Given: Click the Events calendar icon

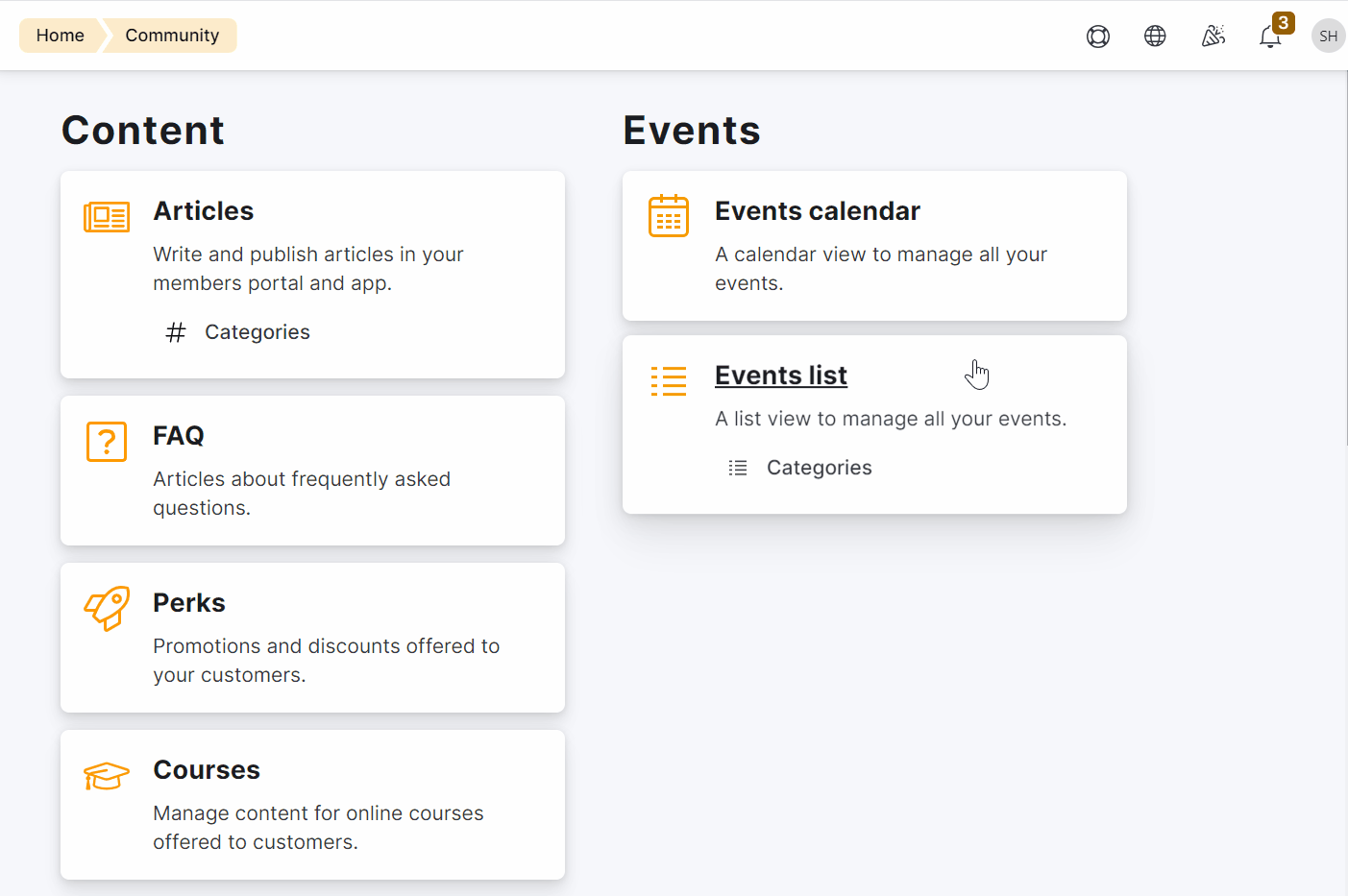Looking at the screenshot, I should (669, 216).
